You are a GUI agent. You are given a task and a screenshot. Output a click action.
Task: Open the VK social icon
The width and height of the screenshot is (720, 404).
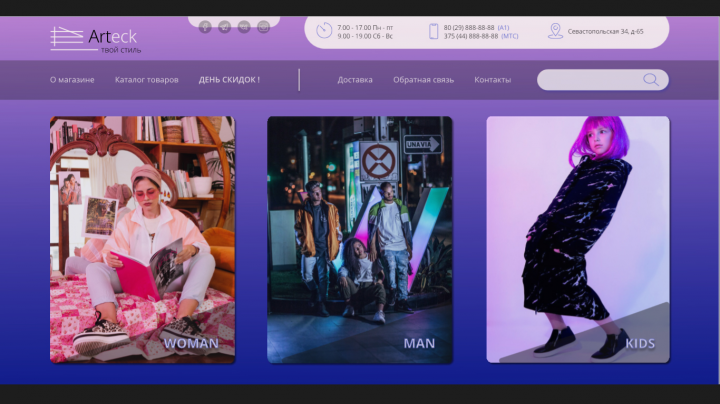[x=244, y=27]
